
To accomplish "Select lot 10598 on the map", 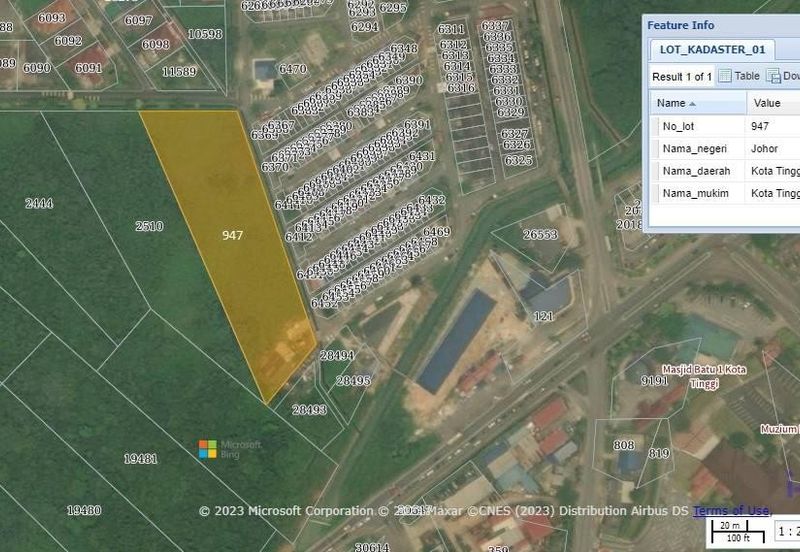I will tap(205, 34).
